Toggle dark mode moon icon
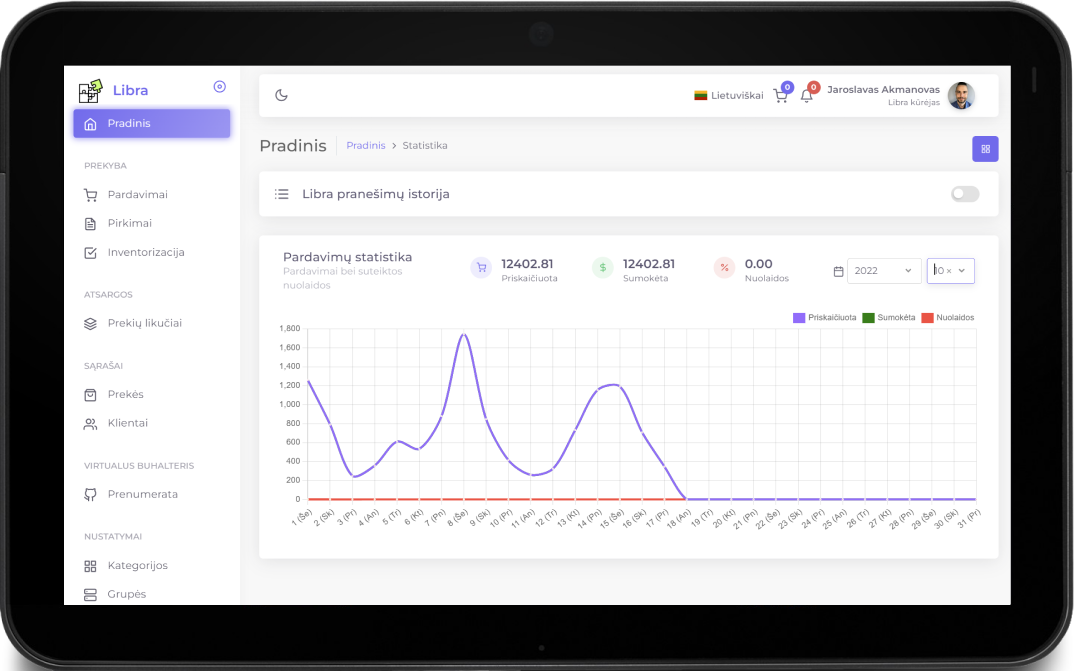The height and width of the screenshot is (671, 1074). 282,95
